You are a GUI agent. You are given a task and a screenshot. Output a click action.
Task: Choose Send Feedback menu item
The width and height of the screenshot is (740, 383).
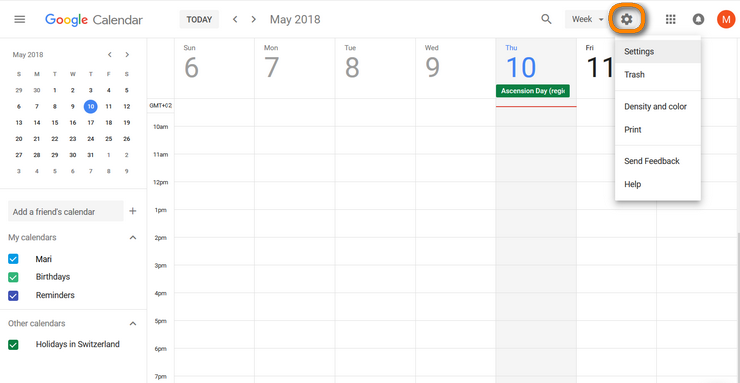tap(657, 161)
